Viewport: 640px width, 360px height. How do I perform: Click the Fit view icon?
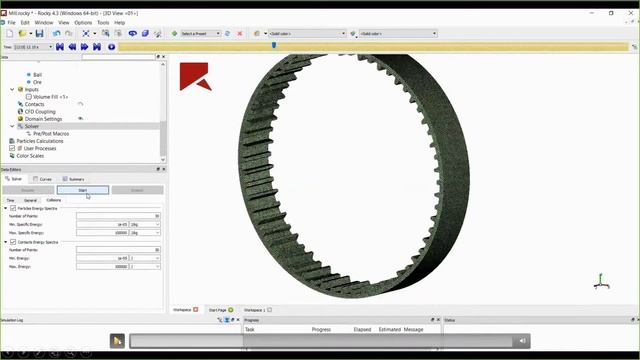[86, 33]
